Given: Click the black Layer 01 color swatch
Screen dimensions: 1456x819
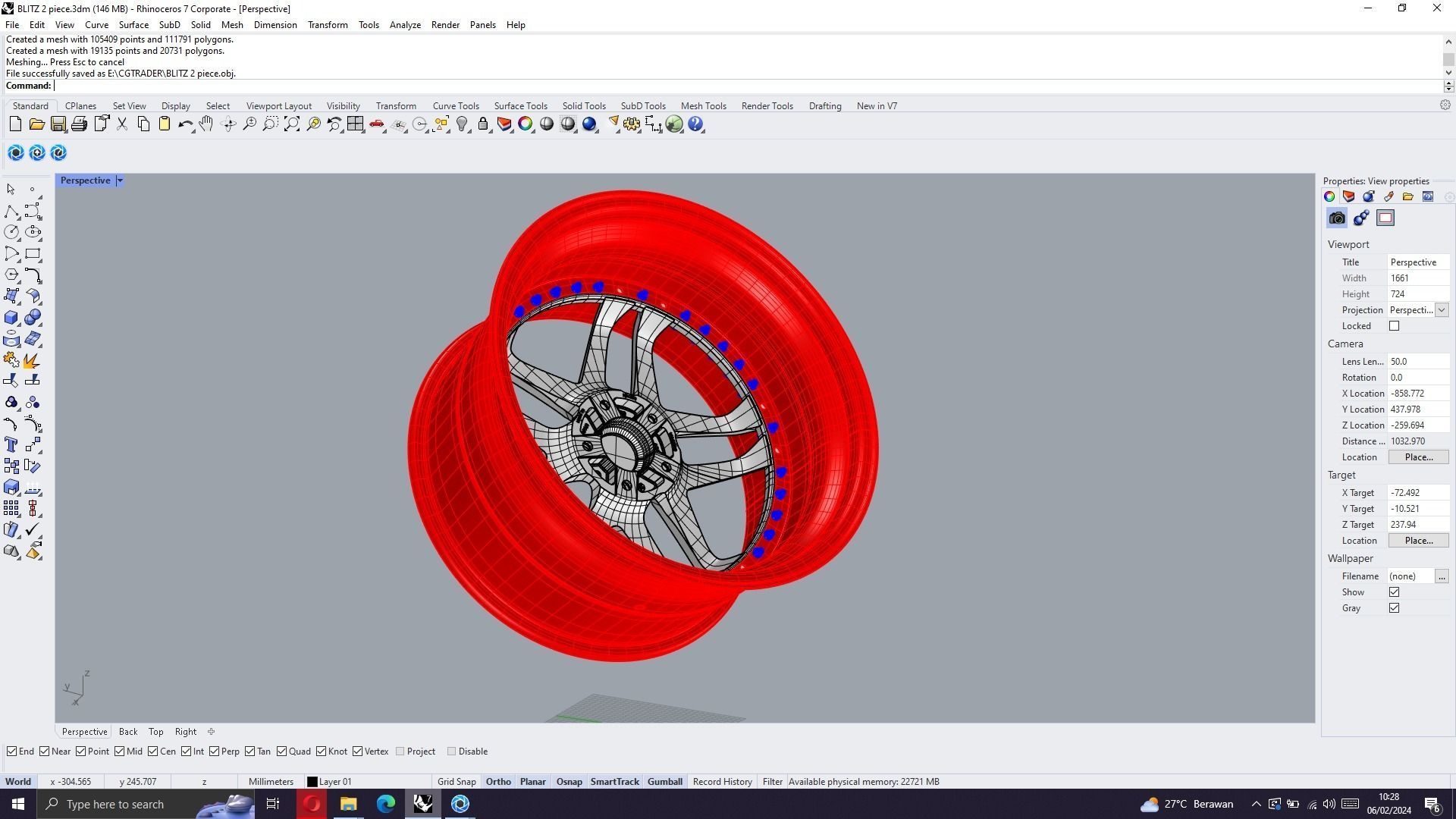Looking at the screenshot, I should (x=312, y=782).
